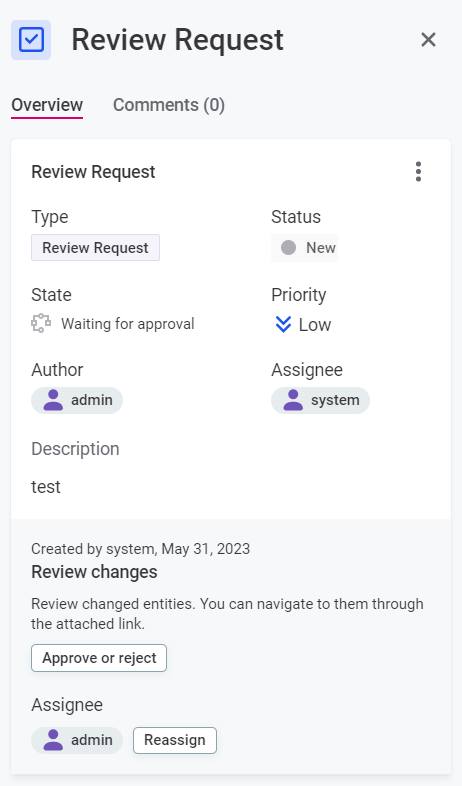462x786 pixels.
Task: Select the Review Request type tag
Action: (95, 248)
